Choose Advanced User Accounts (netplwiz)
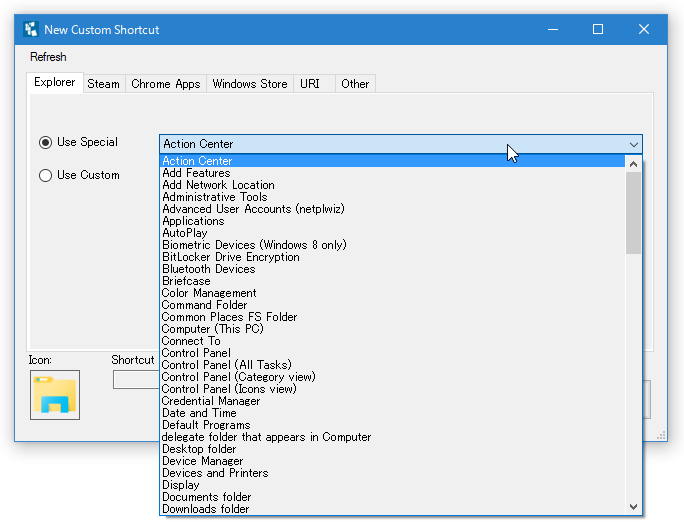This screenshot has height=530, width=684. click(x=393, y=209)
